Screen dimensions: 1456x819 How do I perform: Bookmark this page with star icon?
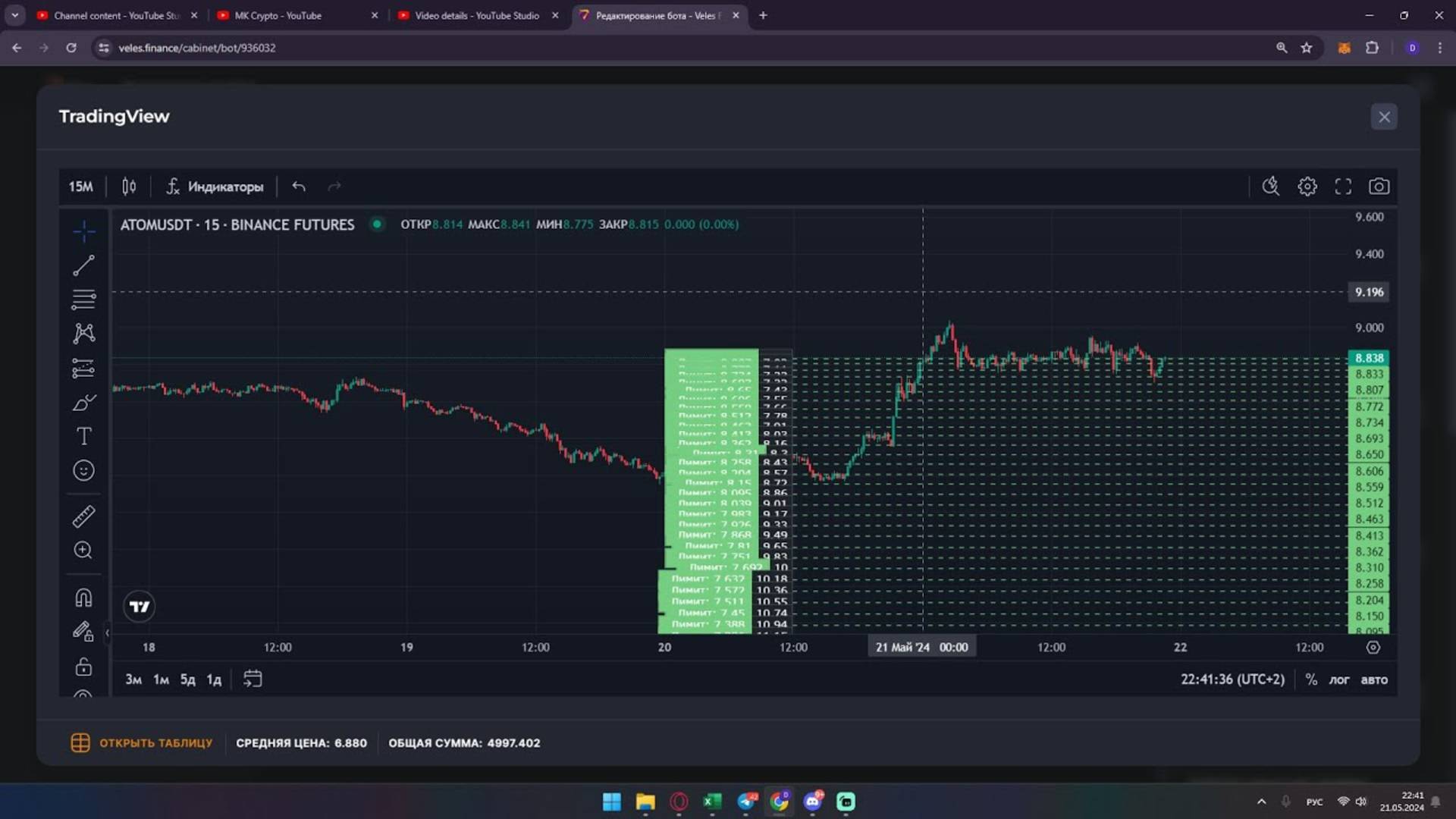(x=1307, y=48)
